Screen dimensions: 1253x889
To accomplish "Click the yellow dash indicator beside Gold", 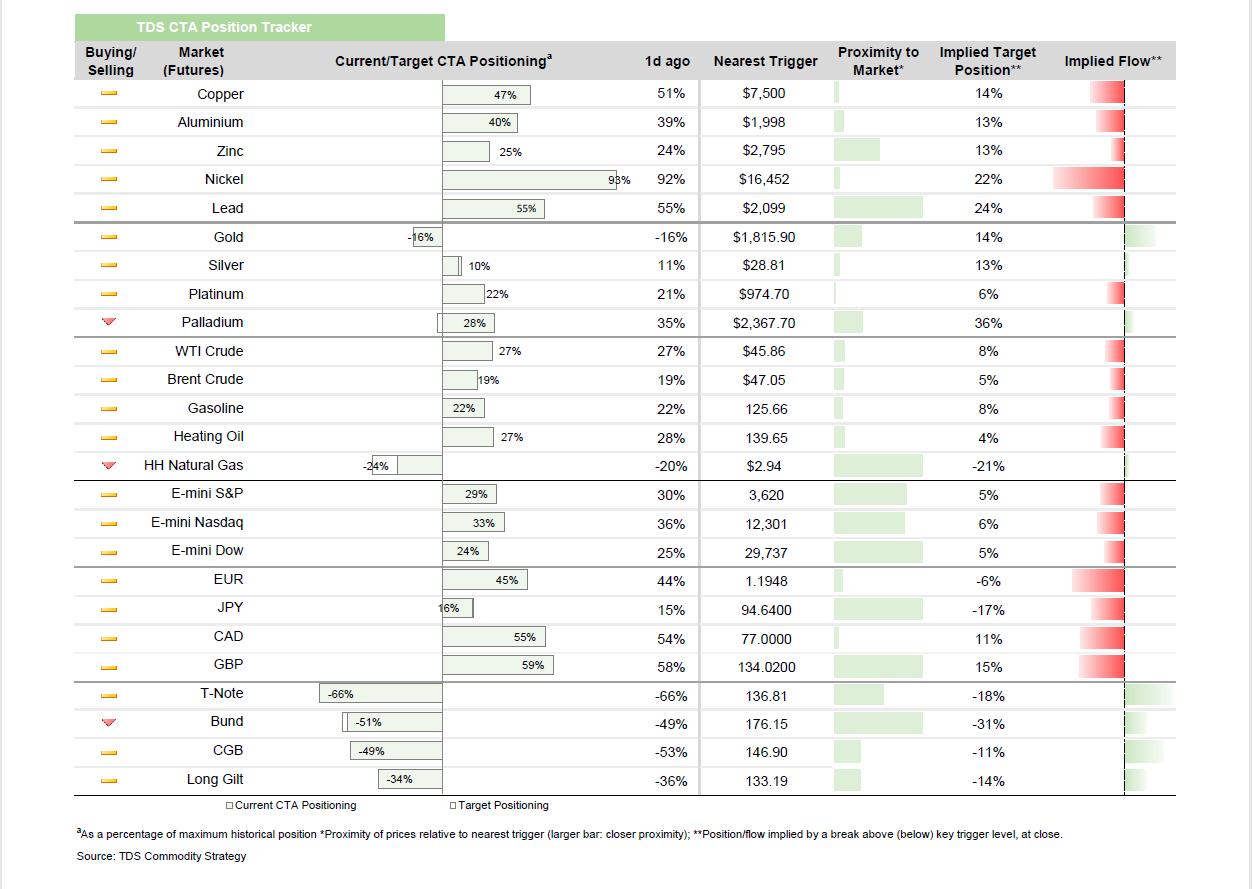I will [109, 237].
